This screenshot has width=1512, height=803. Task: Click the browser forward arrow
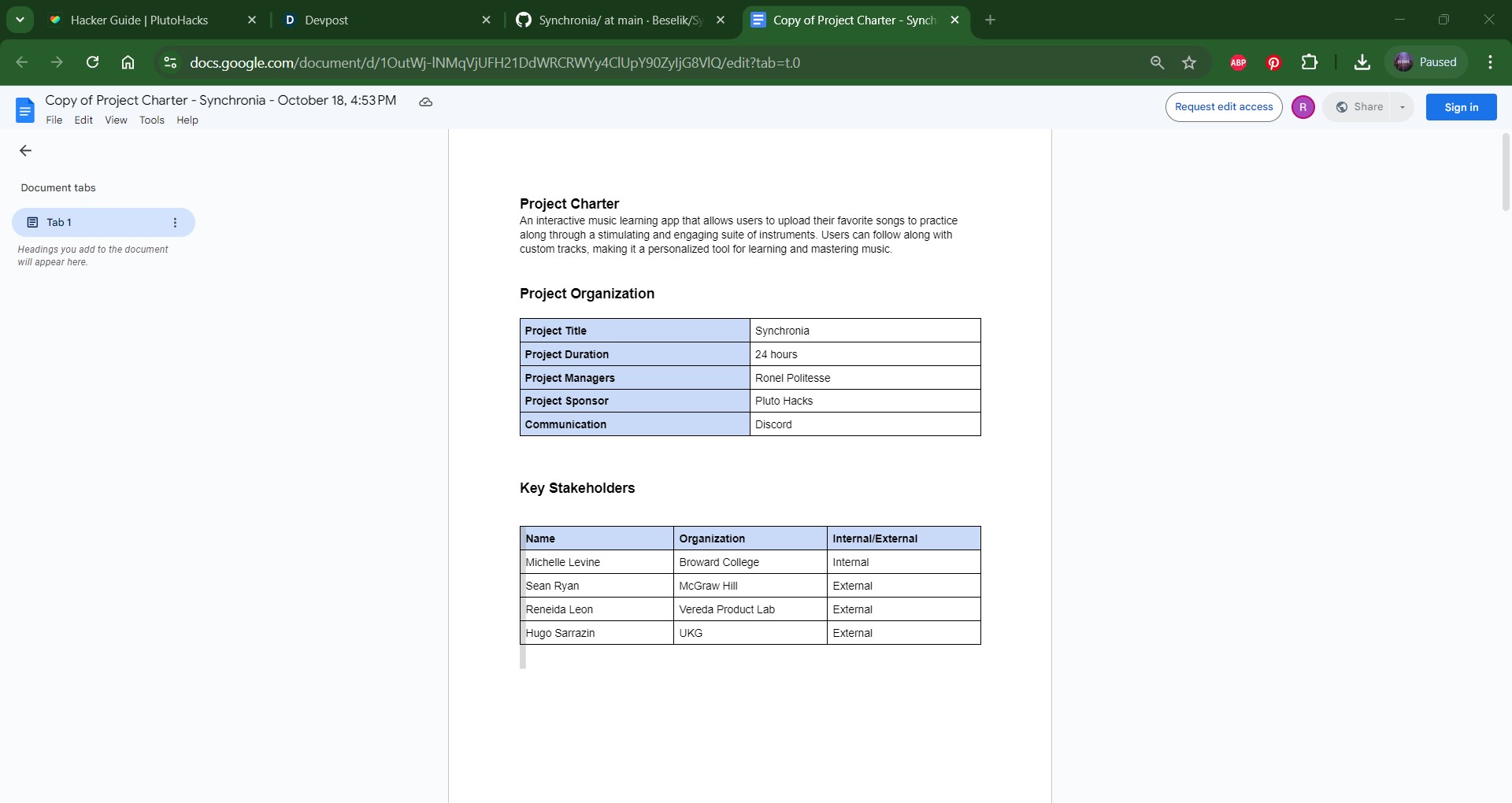coord(57,62)
